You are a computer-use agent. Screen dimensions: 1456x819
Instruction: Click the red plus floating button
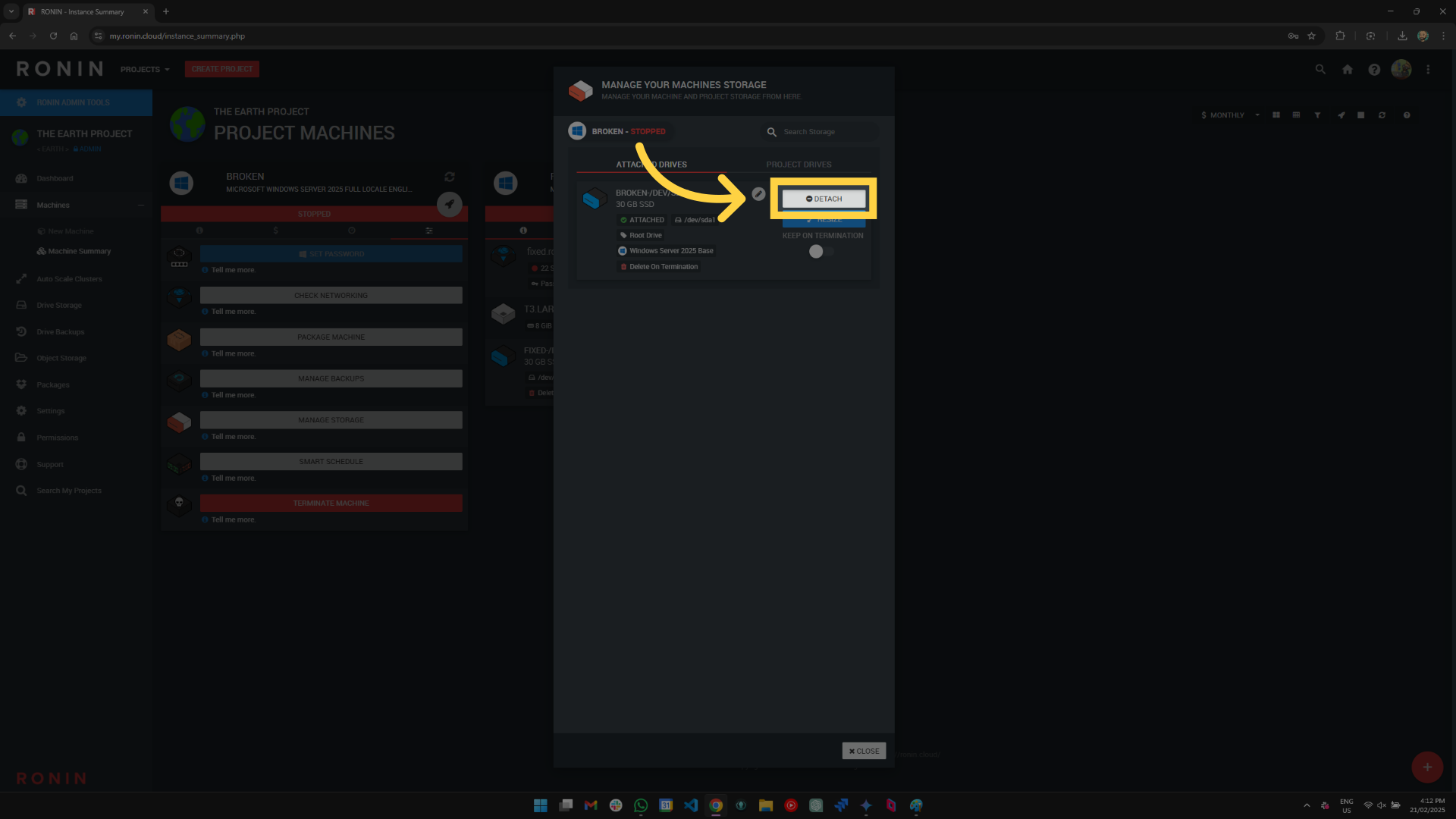click(1426, 767)
